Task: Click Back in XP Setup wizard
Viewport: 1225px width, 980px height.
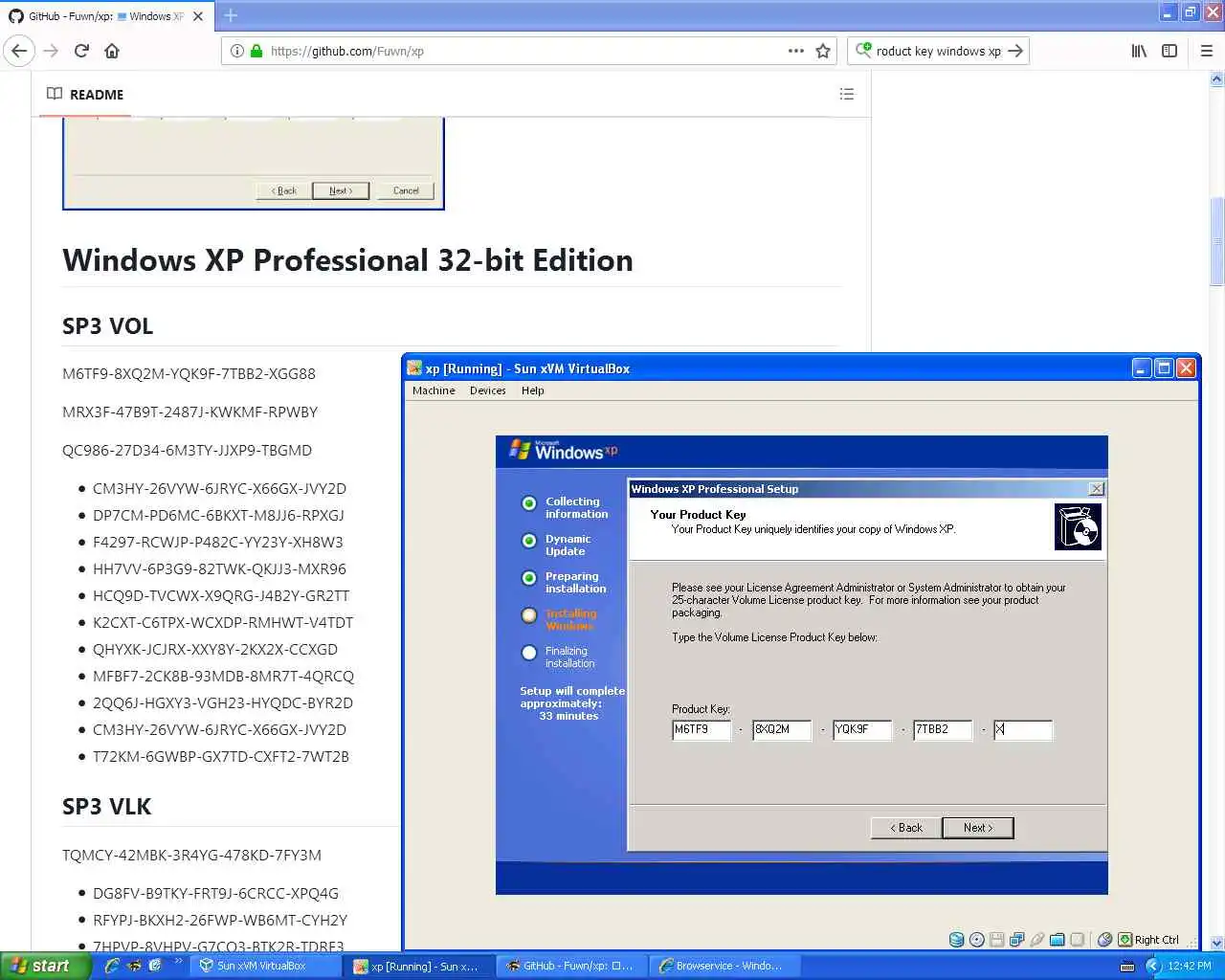Action: [x=905, y=828]
